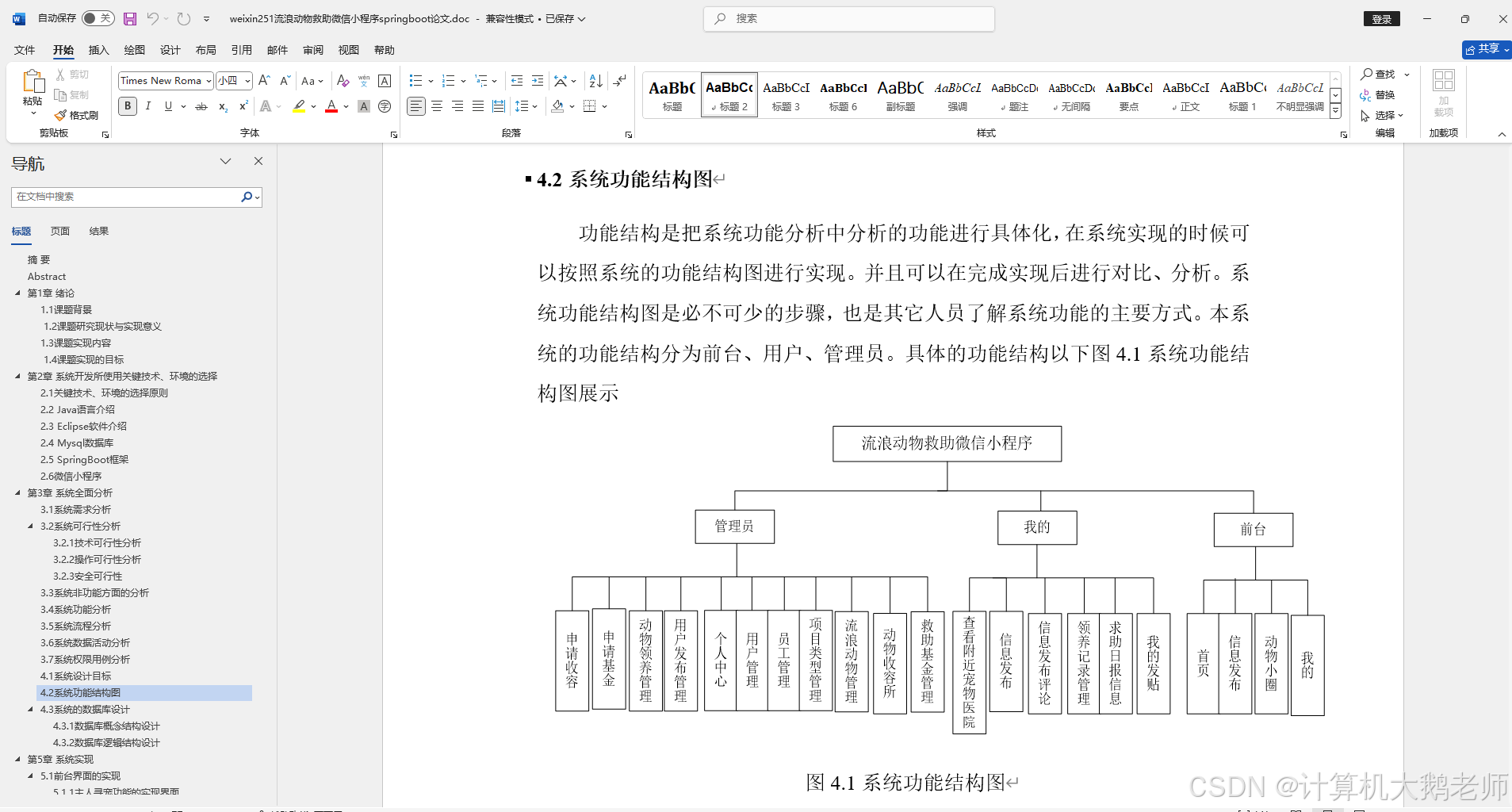This screenshot has height=812, width=1512.
Task: Toggle Bold formatting
Action: tap(128, 106)
